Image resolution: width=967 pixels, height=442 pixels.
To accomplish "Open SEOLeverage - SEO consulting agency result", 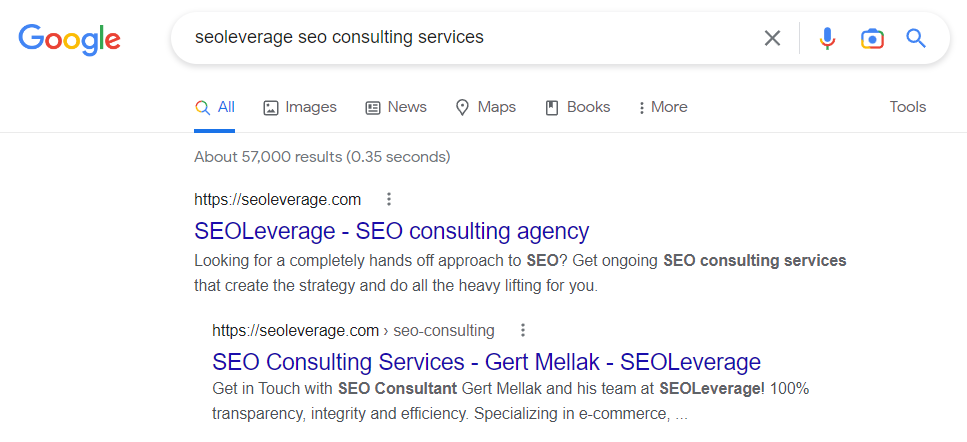I will [x=391, y=231].
